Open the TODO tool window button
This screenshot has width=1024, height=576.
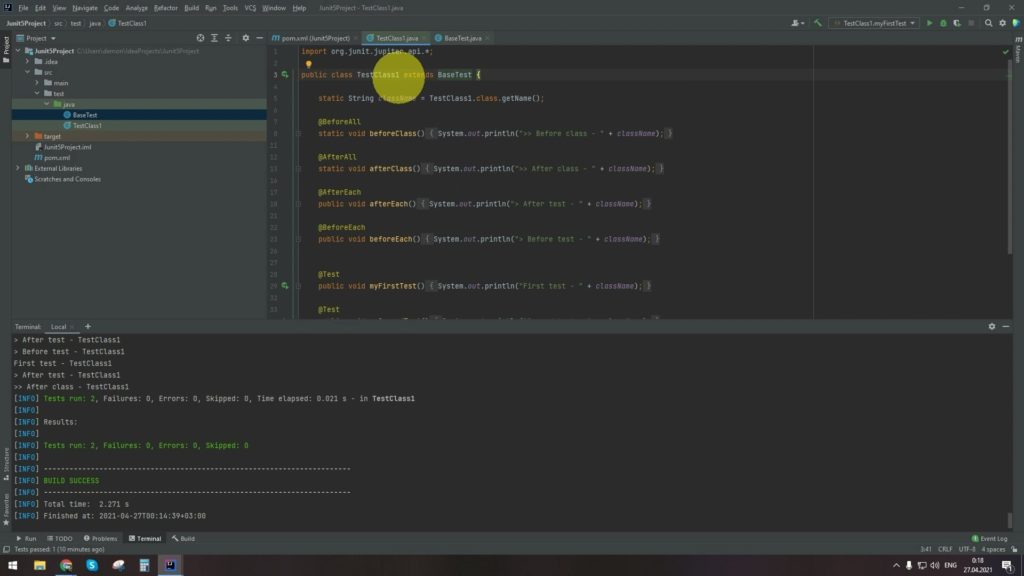pos(59,539)
